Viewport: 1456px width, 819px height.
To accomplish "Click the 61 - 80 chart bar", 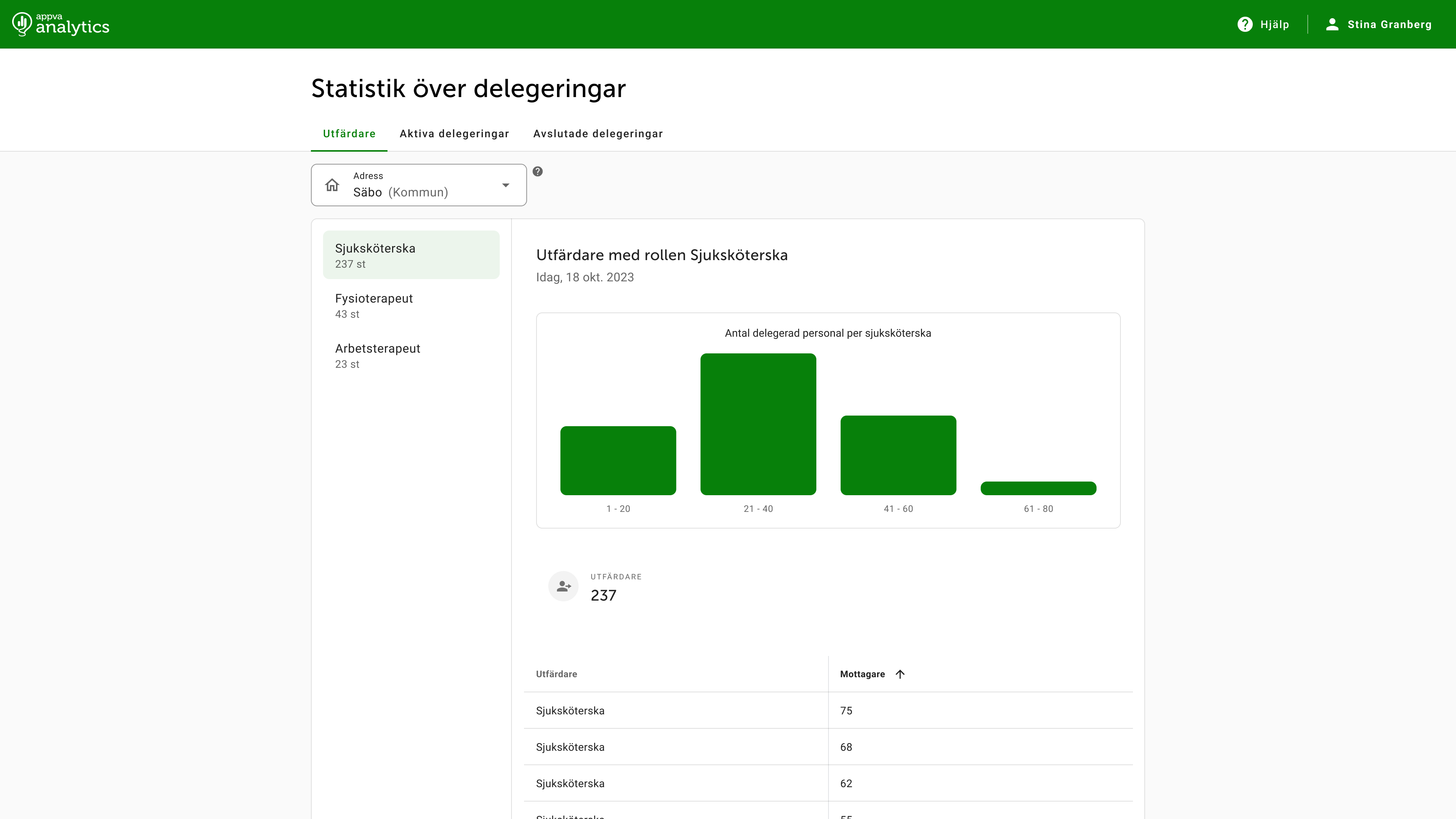I will pos(1038,488).
